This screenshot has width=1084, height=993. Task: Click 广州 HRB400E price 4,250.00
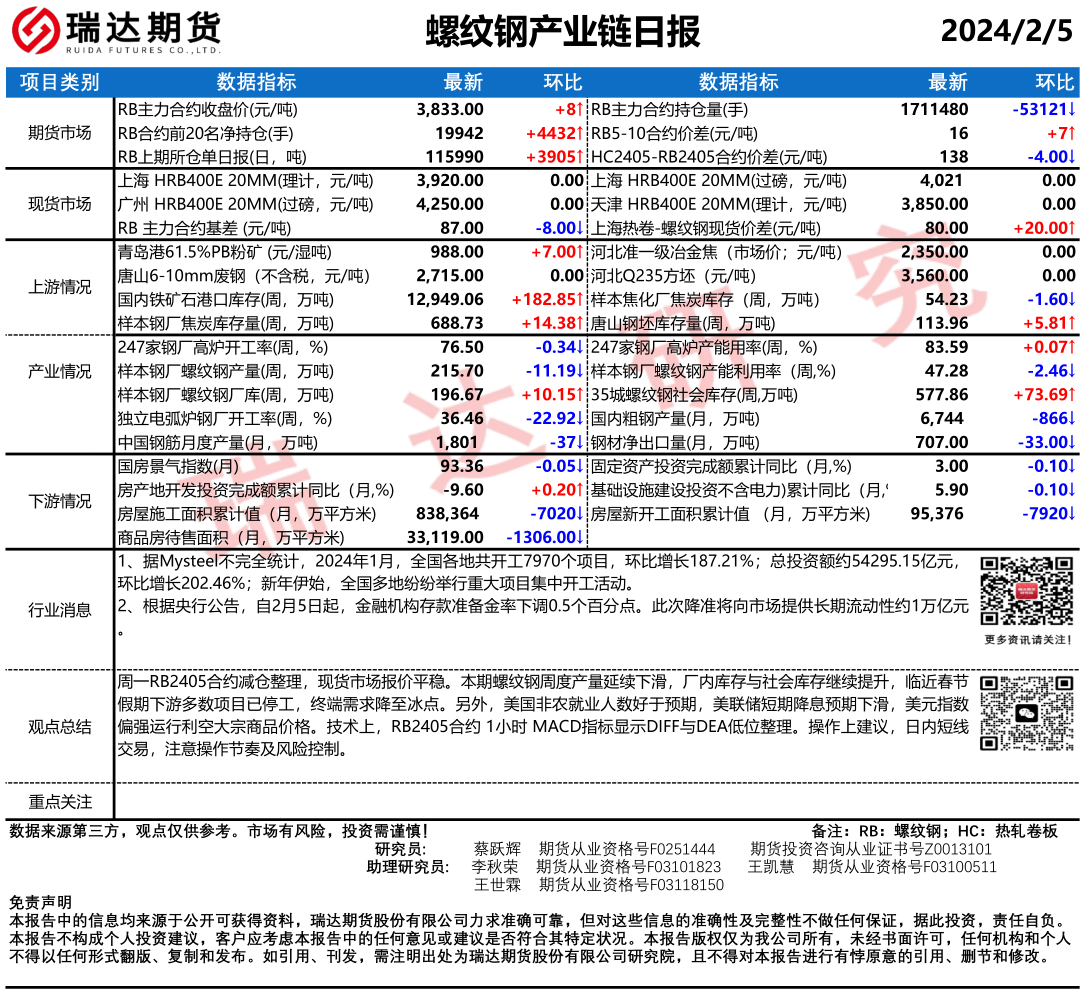(450, 205)
